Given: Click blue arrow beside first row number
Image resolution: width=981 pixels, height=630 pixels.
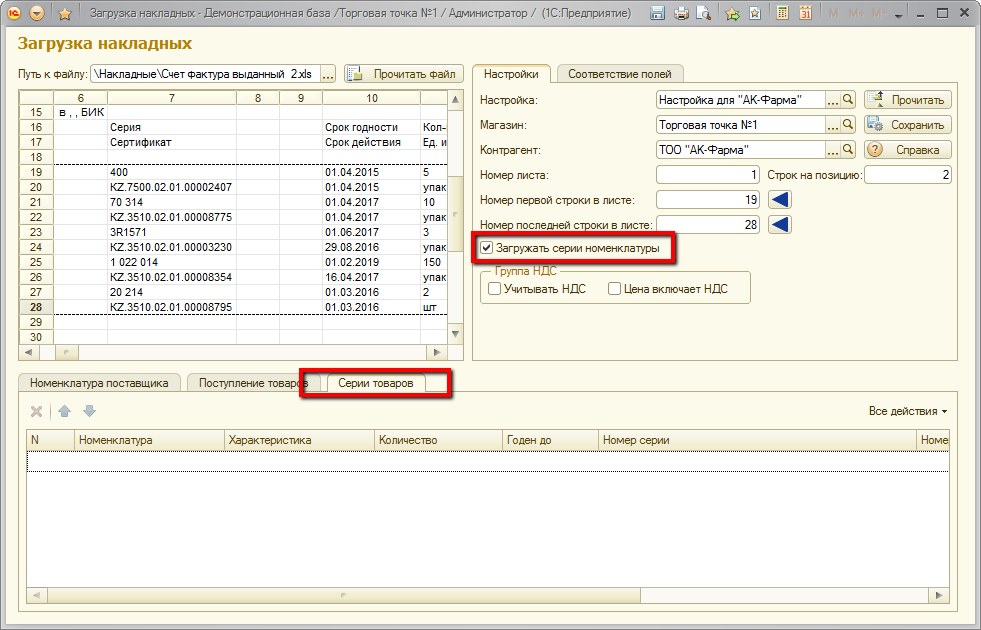Looking at the screenshot, I should 782,200.
